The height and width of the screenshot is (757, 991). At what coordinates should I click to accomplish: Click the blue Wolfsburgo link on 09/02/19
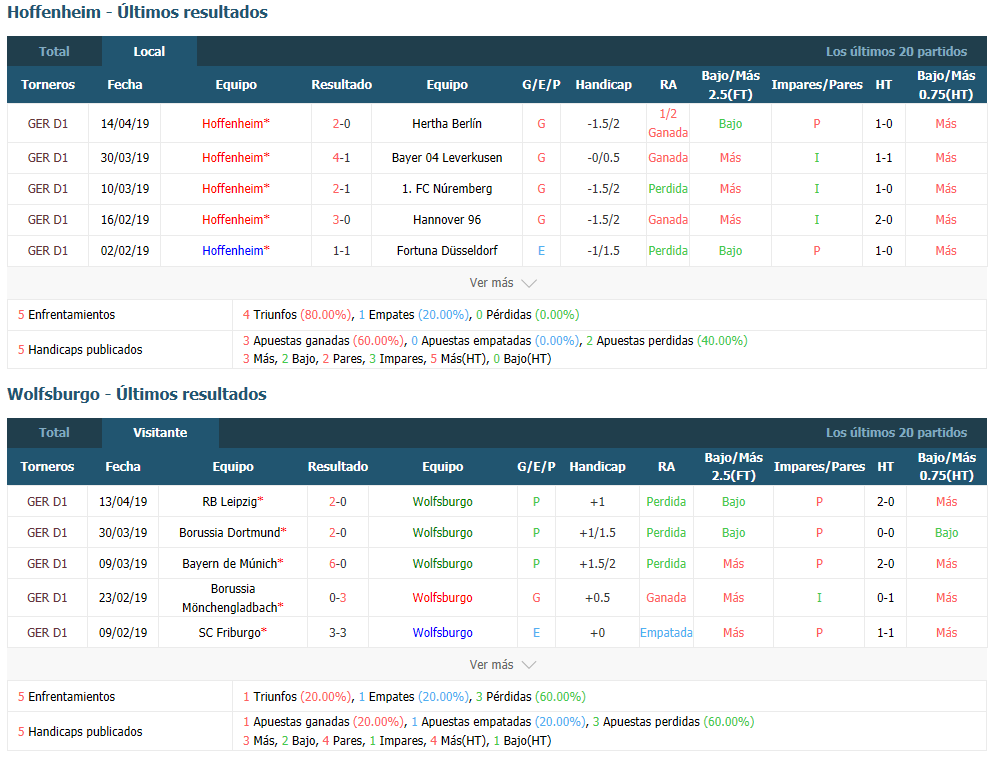(442, 633)
